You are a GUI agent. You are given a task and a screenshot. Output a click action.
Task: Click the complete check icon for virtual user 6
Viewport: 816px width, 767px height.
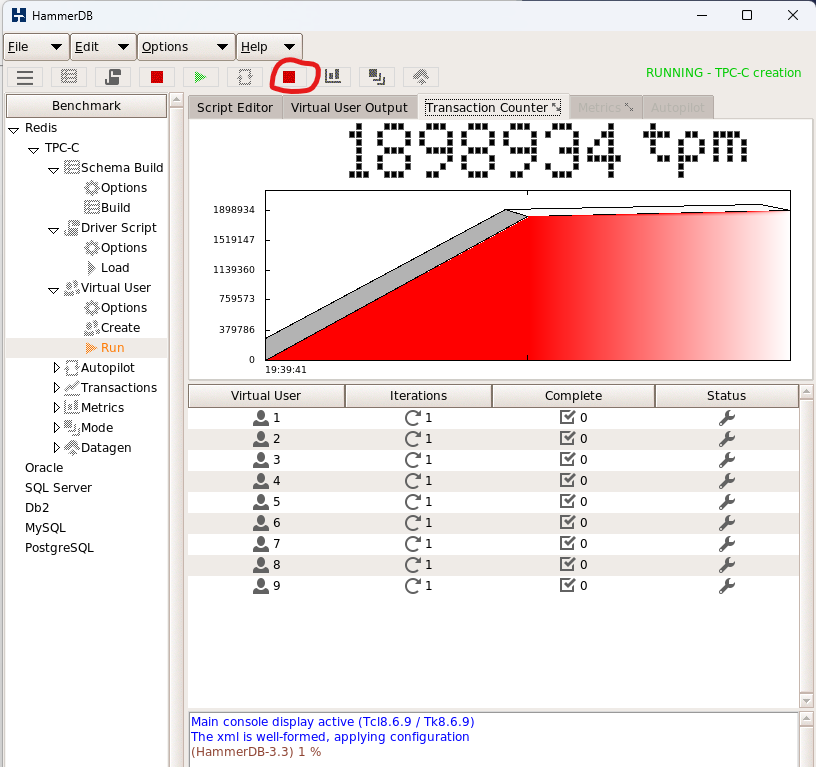click(x=567, y=522)
